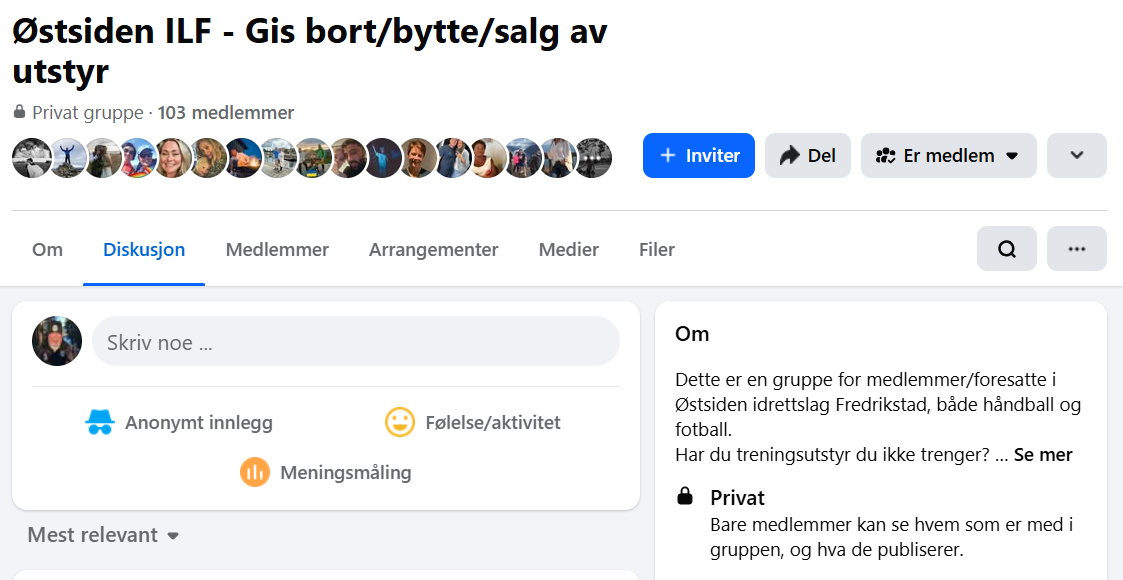Switch to the Medlemmer tab
Image resolution: width=1123 pixels, height=580 pixels.
coord(277,250)
